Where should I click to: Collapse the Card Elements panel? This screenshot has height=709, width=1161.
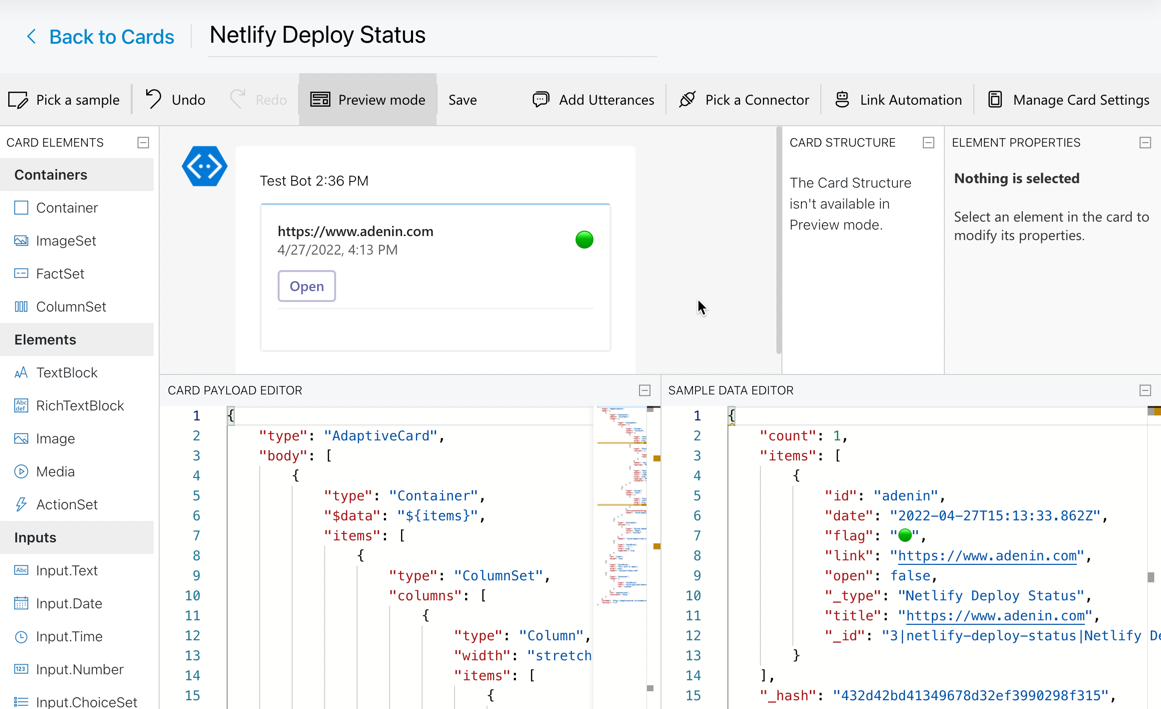click(143, 143)
